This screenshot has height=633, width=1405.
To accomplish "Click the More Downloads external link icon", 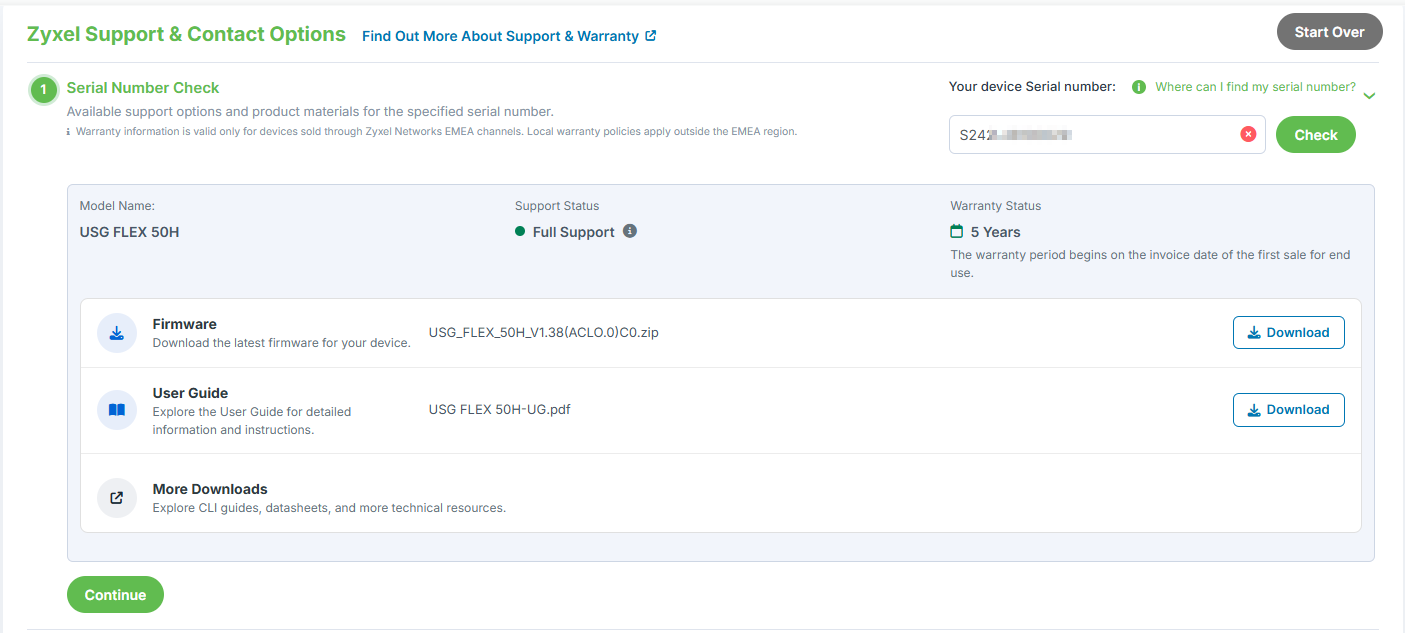I will tap(117, 497).
